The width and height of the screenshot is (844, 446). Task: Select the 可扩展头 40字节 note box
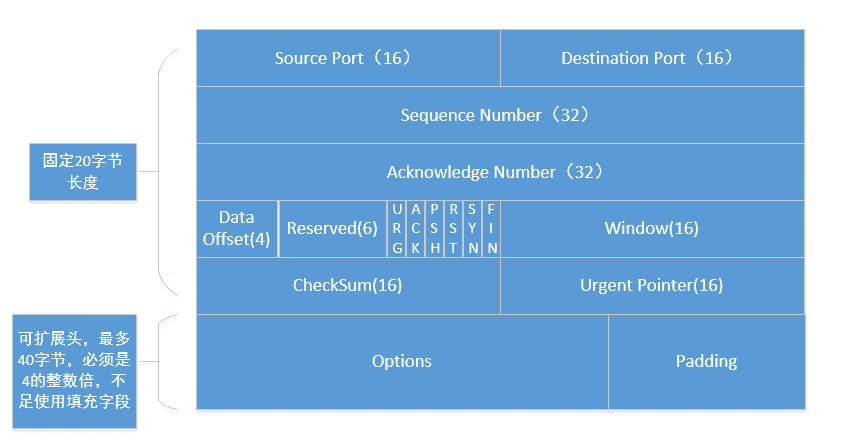[x=74, y=371]
